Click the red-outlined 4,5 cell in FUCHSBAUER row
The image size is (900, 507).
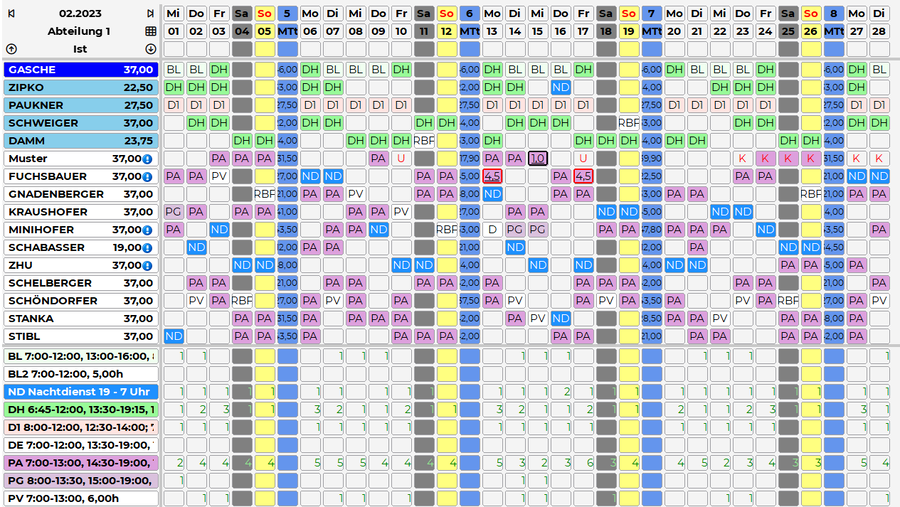492,176
